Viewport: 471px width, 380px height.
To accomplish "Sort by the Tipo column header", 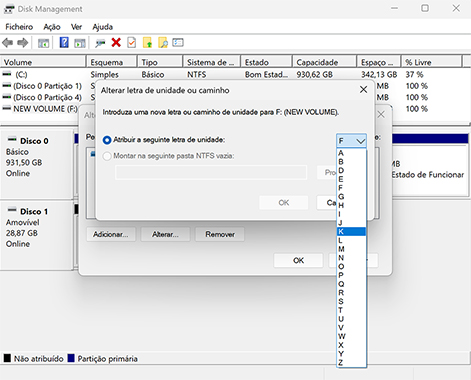I will (x=160, y=62).
